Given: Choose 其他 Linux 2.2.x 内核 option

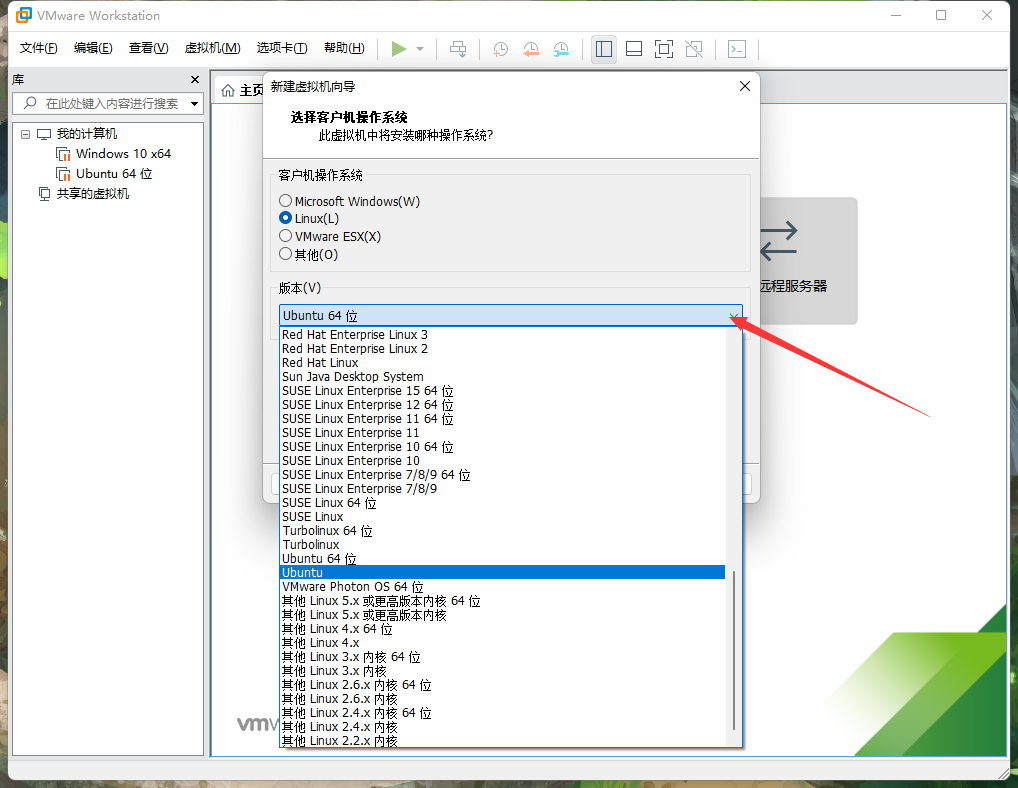Looking at the screenshot, I should click(x=503, y=741).
